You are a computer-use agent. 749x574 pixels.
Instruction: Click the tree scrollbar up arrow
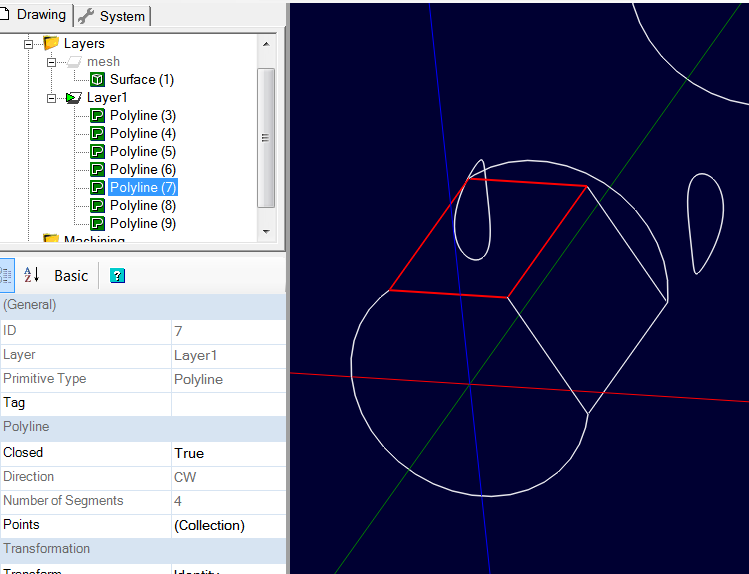click(266, 44)
